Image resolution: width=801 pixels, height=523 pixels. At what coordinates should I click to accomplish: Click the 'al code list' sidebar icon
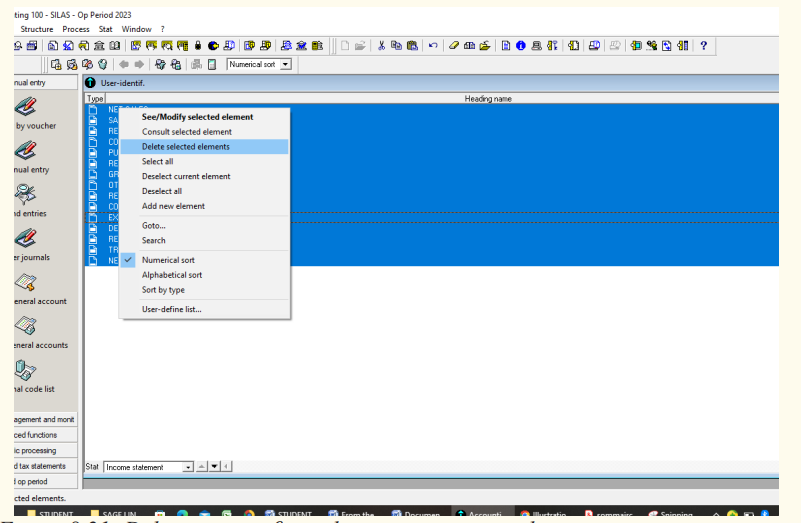[x=26, y=370]
